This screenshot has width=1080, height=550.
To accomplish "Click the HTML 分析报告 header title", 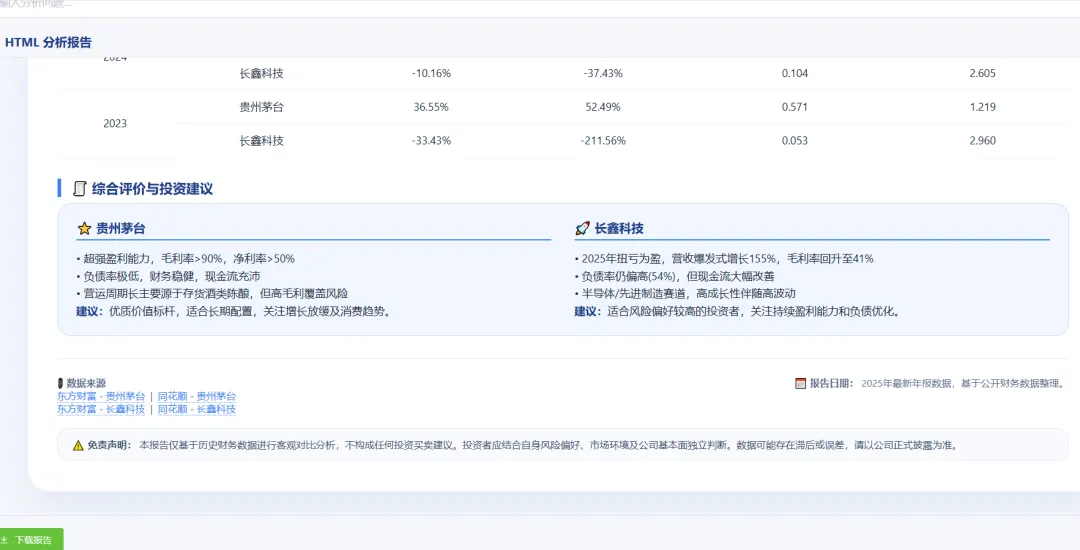I will pos(48,42).
